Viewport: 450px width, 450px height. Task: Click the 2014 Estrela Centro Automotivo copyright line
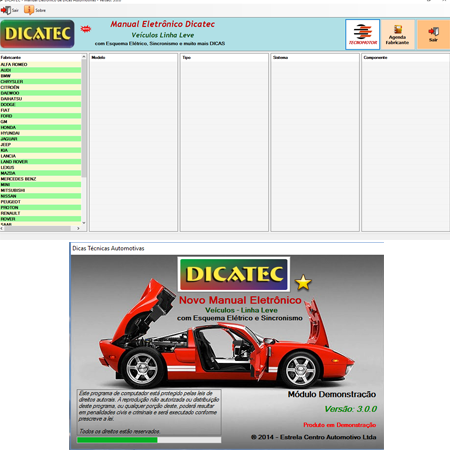[313, 437]
